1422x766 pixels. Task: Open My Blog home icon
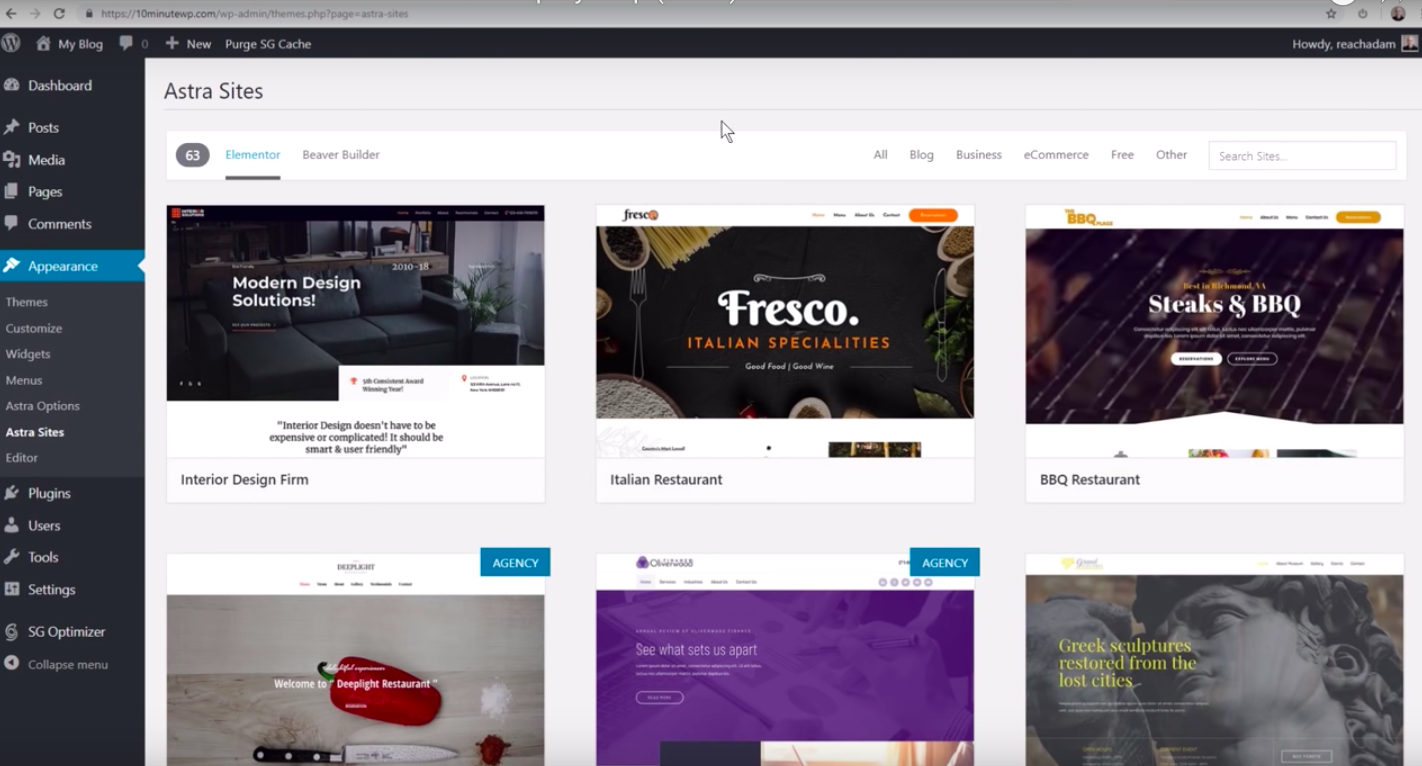pos(43,44)
